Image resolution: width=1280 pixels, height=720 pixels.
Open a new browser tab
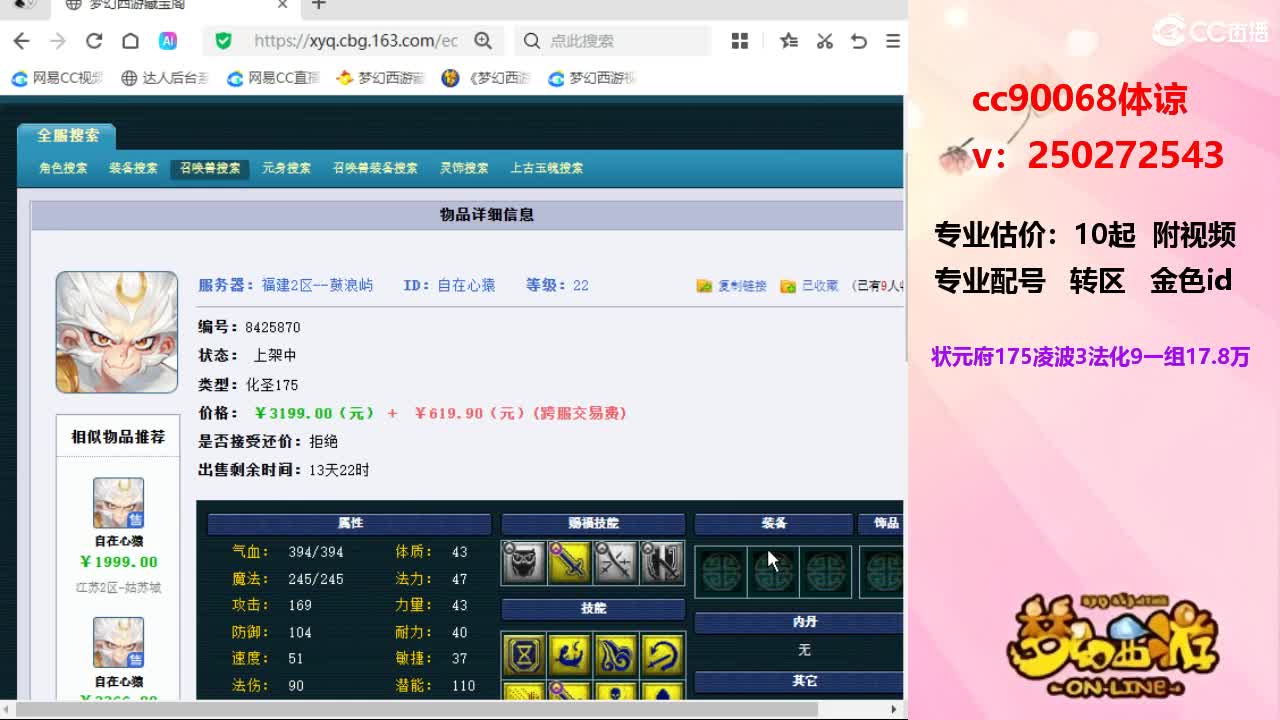[319, 5]
